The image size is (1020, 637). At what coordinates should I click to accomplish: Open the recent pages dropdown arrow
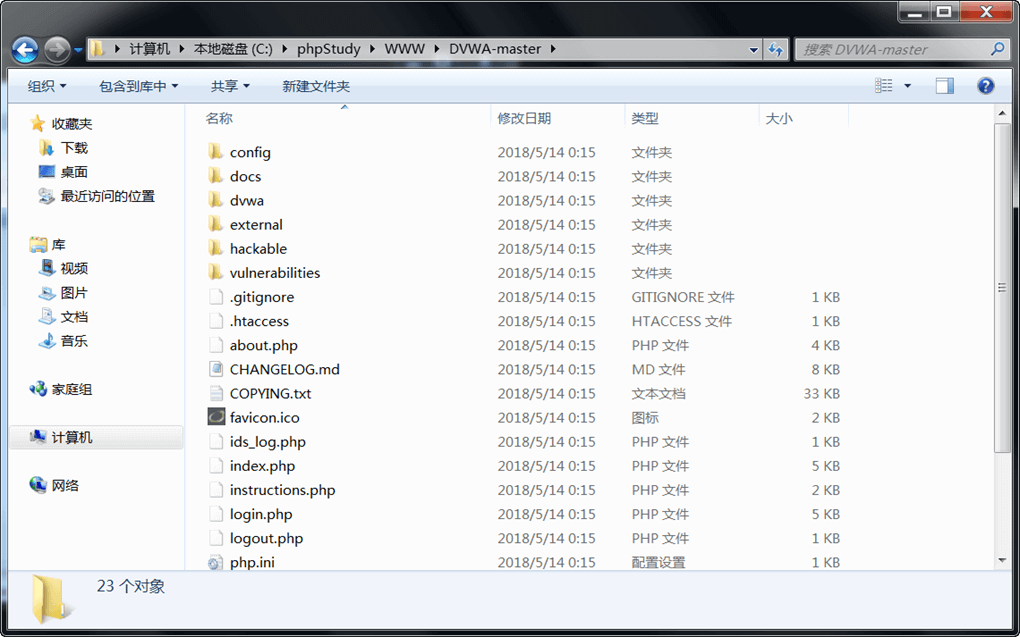point(78,49)
